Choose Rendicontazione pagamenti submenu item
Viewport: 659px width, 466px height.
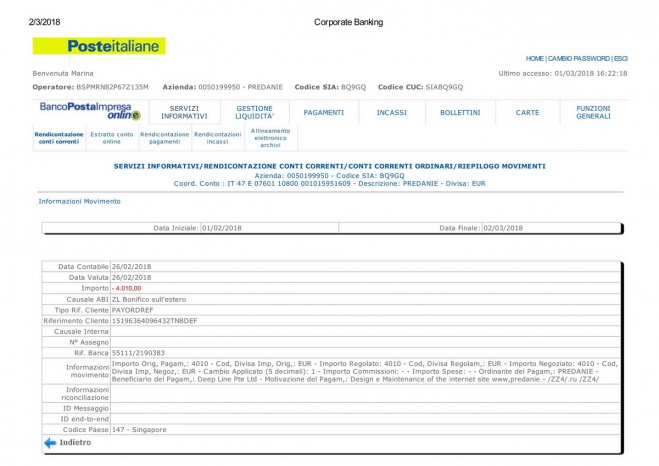[164, 138]
